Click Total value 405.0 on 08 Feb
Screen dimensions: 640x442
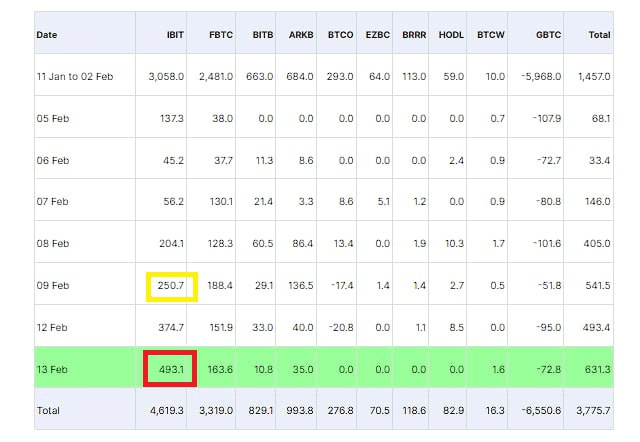click(x=597, y=243)
